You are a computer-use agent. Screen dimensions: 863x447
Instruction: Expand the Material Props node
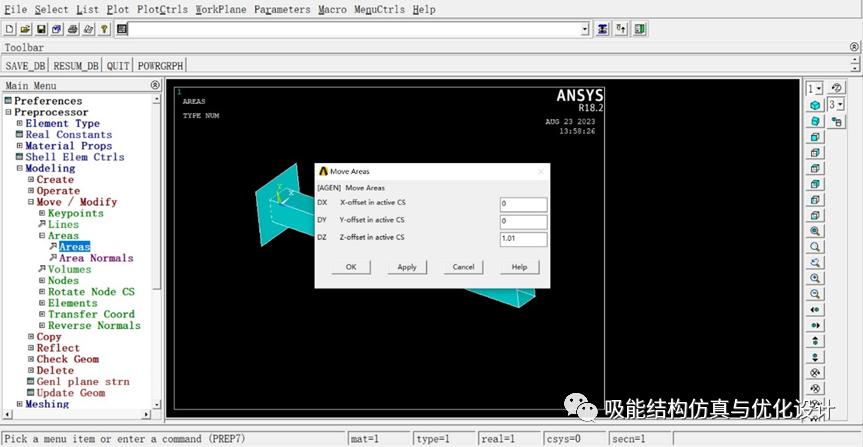[19, 146]
